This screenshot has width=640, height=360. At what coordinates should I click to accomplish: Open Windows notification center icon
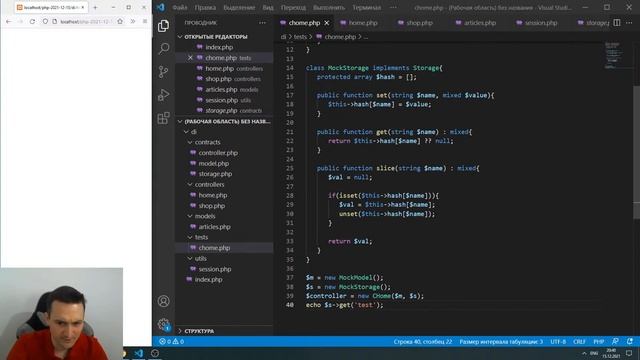pos(629,353)
